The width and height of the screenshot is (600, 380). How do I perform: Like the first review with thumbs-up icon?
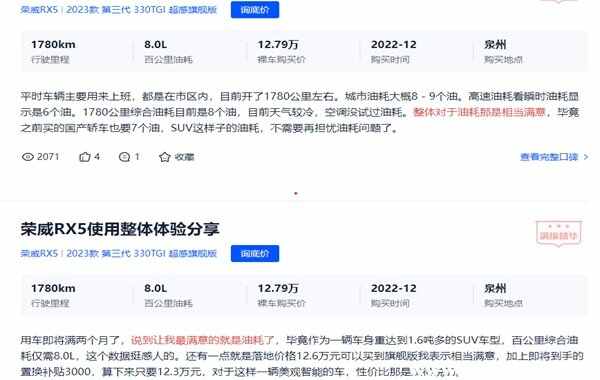pyautogui.click(x=85, y=157)
